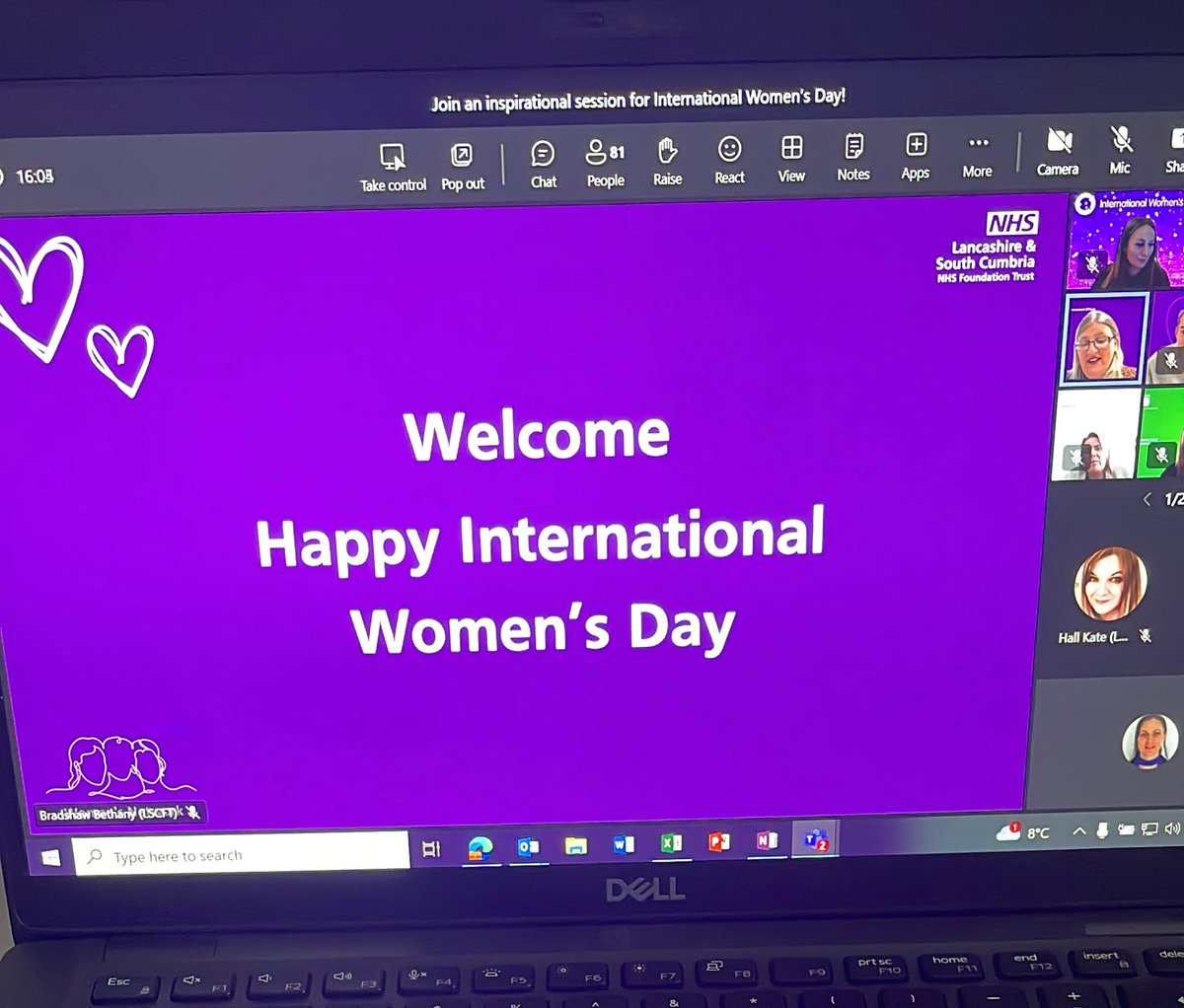Click your own round avatar at the bottom right
The height and width of the screenshot is (1008, 1184).
(x=1150, y=740)
